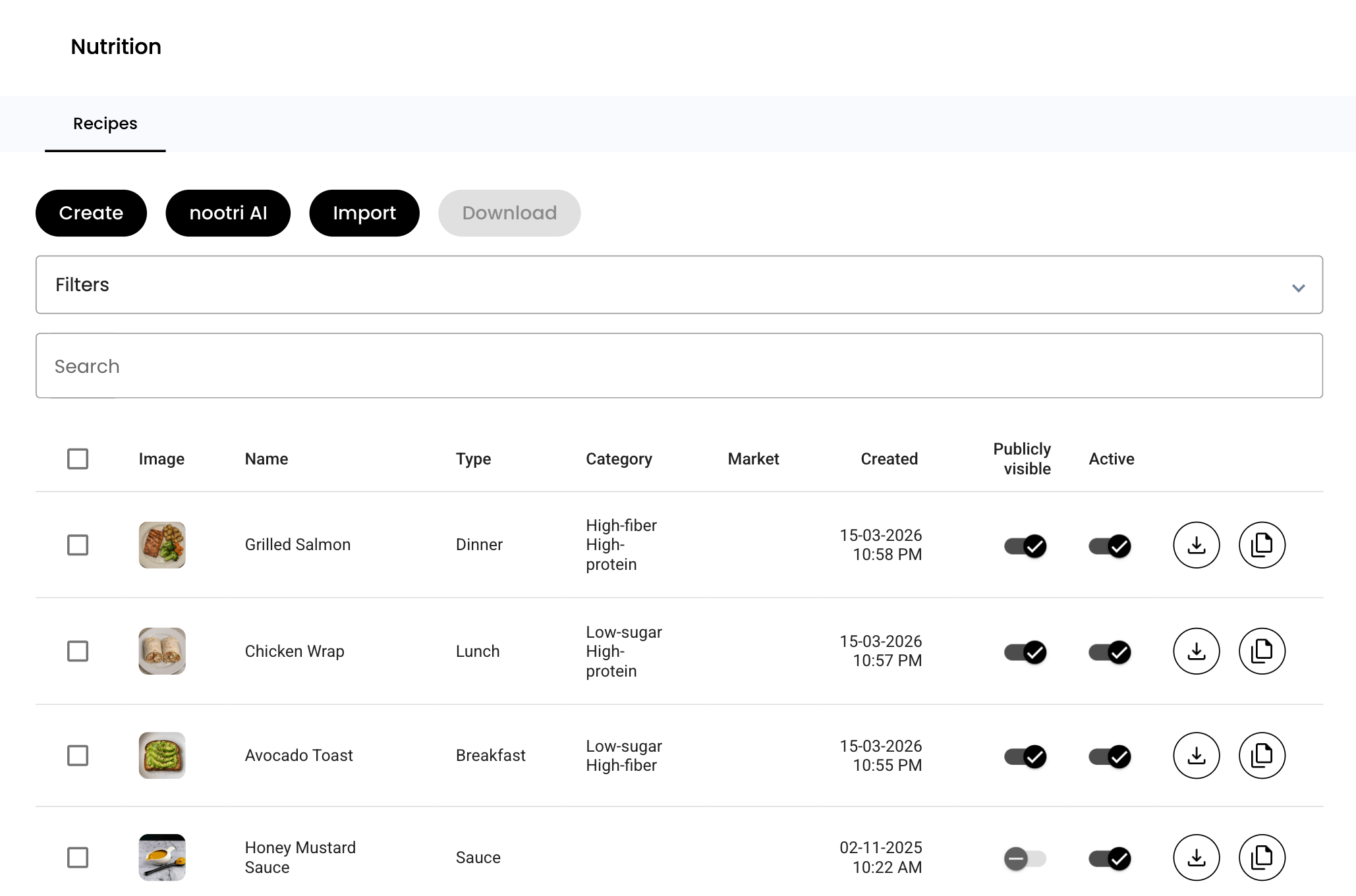The width and height of the screenshot is (1356, 896).
Task: Expand the Filters panel chevron
Action: coord(1298,288)
